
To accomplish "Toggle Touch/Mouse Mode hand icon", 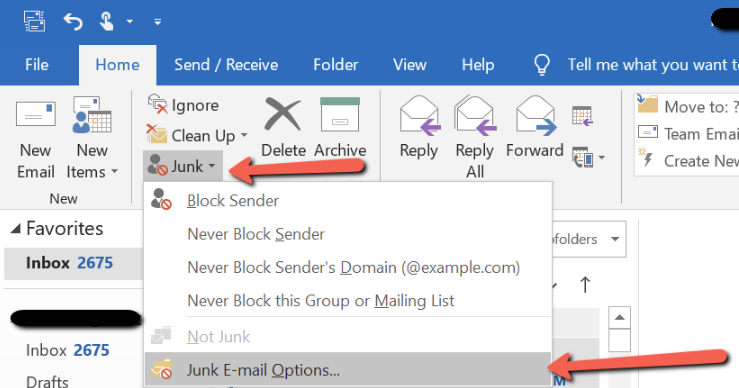I will pyautogui.click(x=106, y=21).
